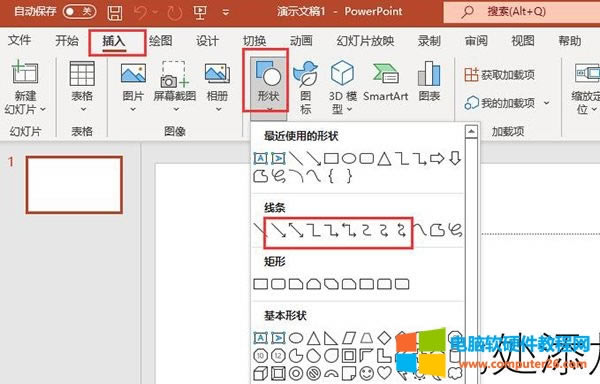Select ellipse in 最近使用的形状
Viewport: 600px width, 384px height.
point(349,158)
